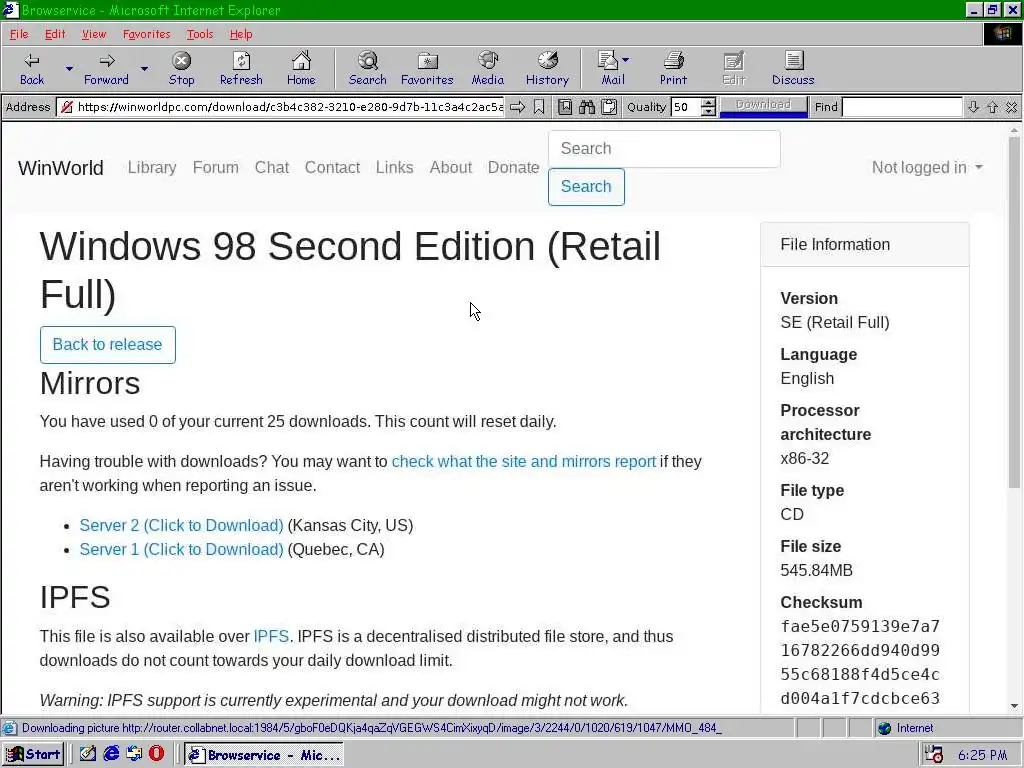The height and width of the screenshot is (768, 1024).
Task: Open the Links navigation link
Action: (394, 168)
